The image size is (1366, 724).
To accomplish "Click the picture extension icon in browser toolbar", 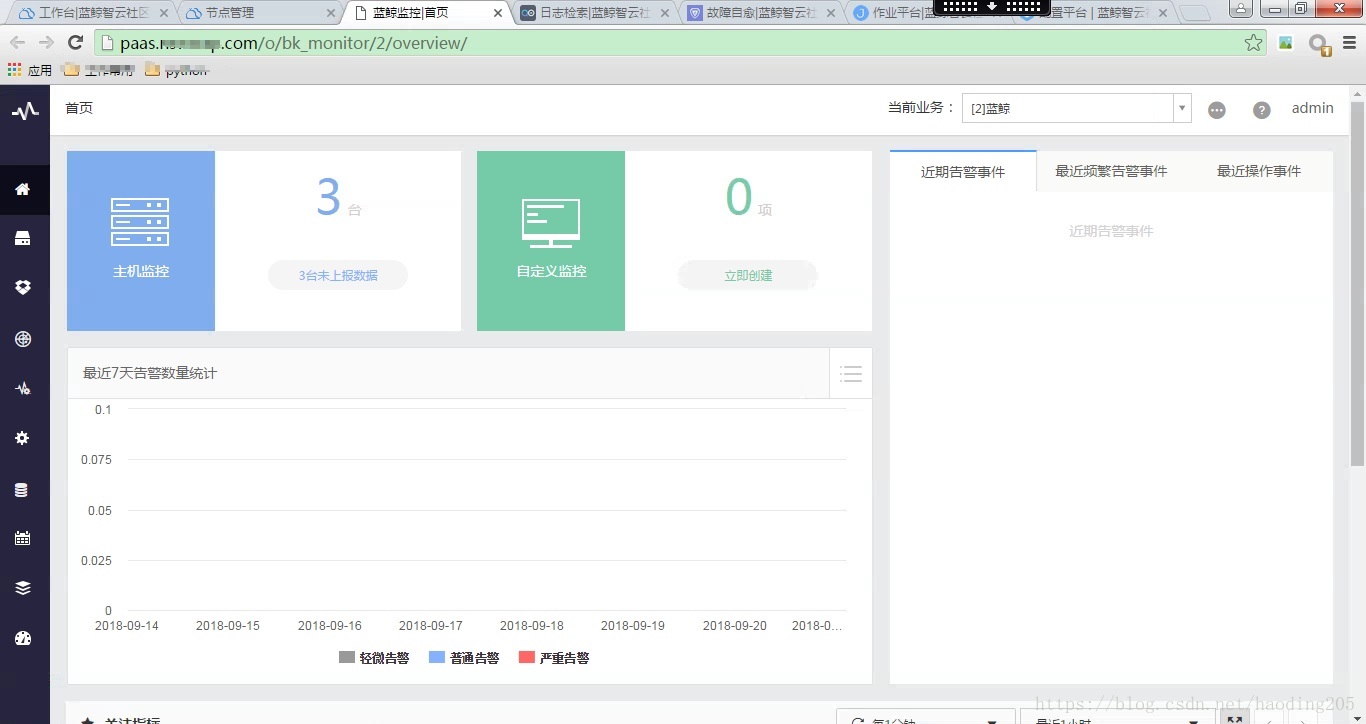I will click(1286, 43).
